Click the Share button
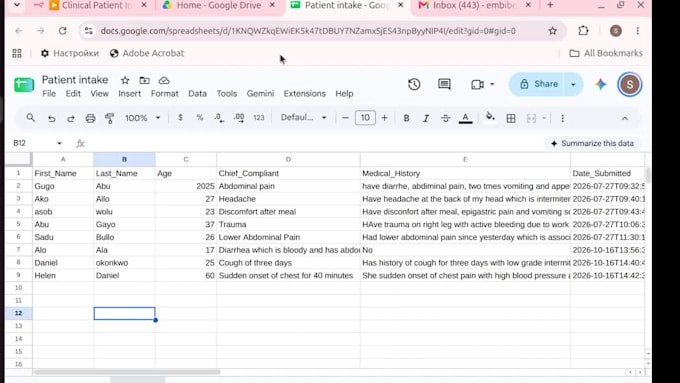680x383 pixels. [x=538, y=84]
